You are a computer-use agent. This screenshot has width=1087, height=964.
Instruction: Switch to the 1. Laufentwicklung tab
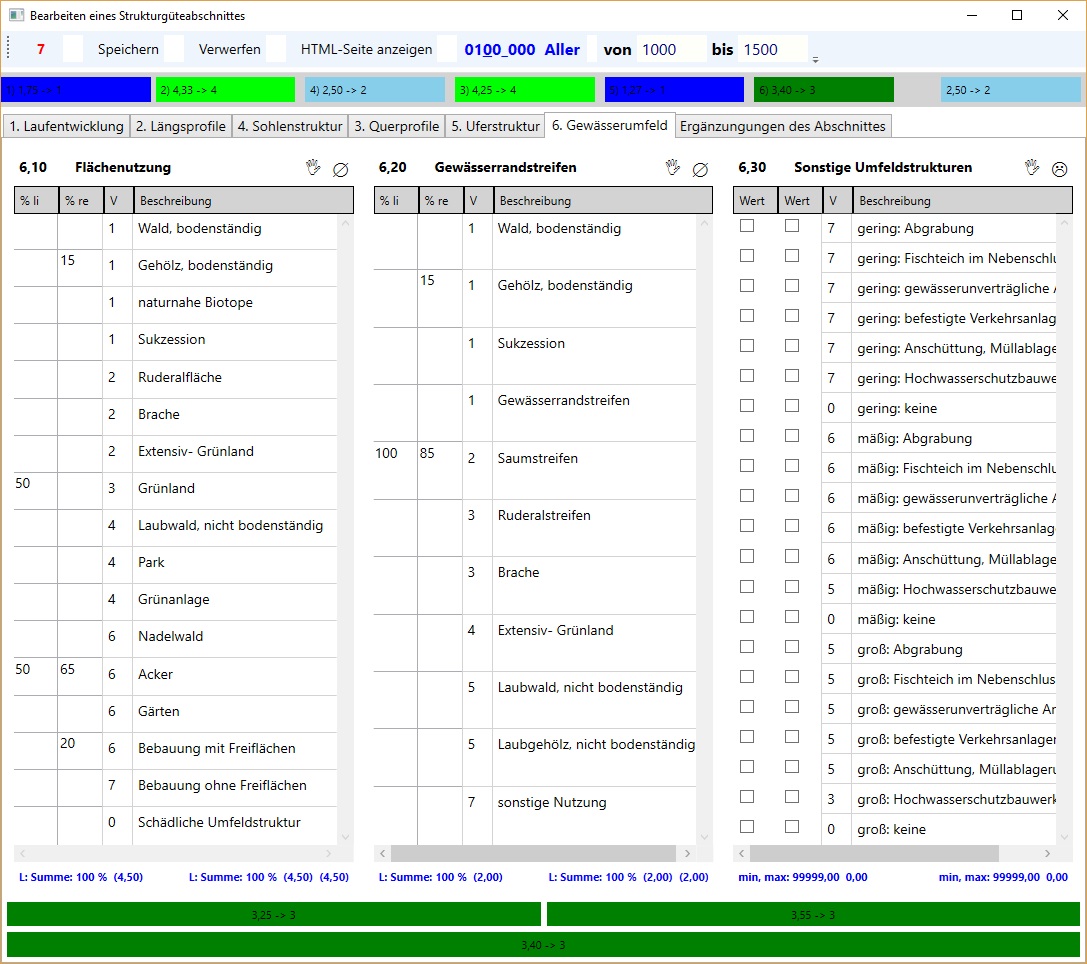point(66,126)
